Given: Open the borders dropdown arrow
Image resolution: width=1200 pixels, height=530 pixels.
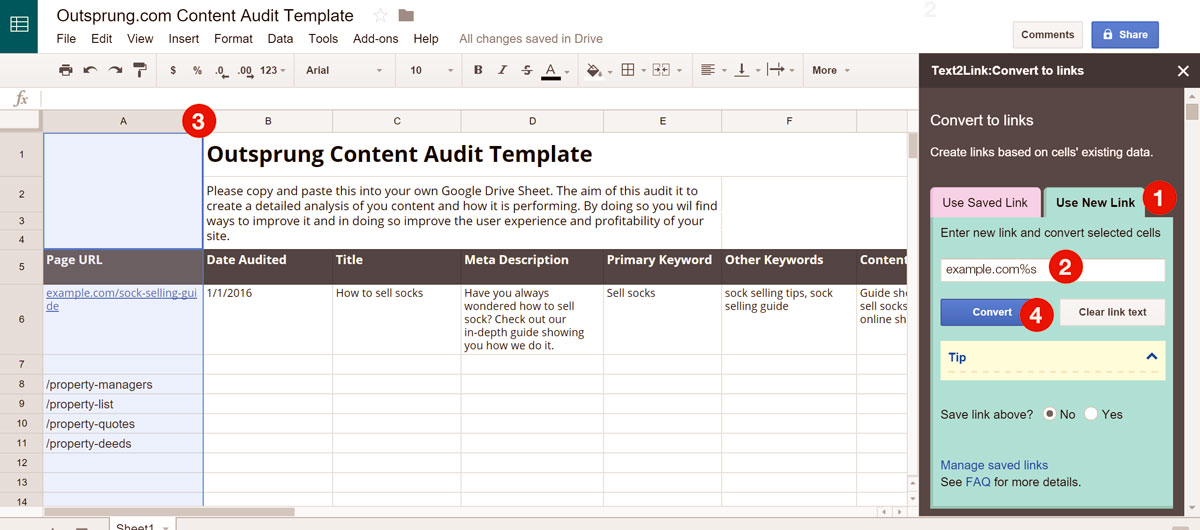Looking at the screenshot, I should (x=643, y=71).
